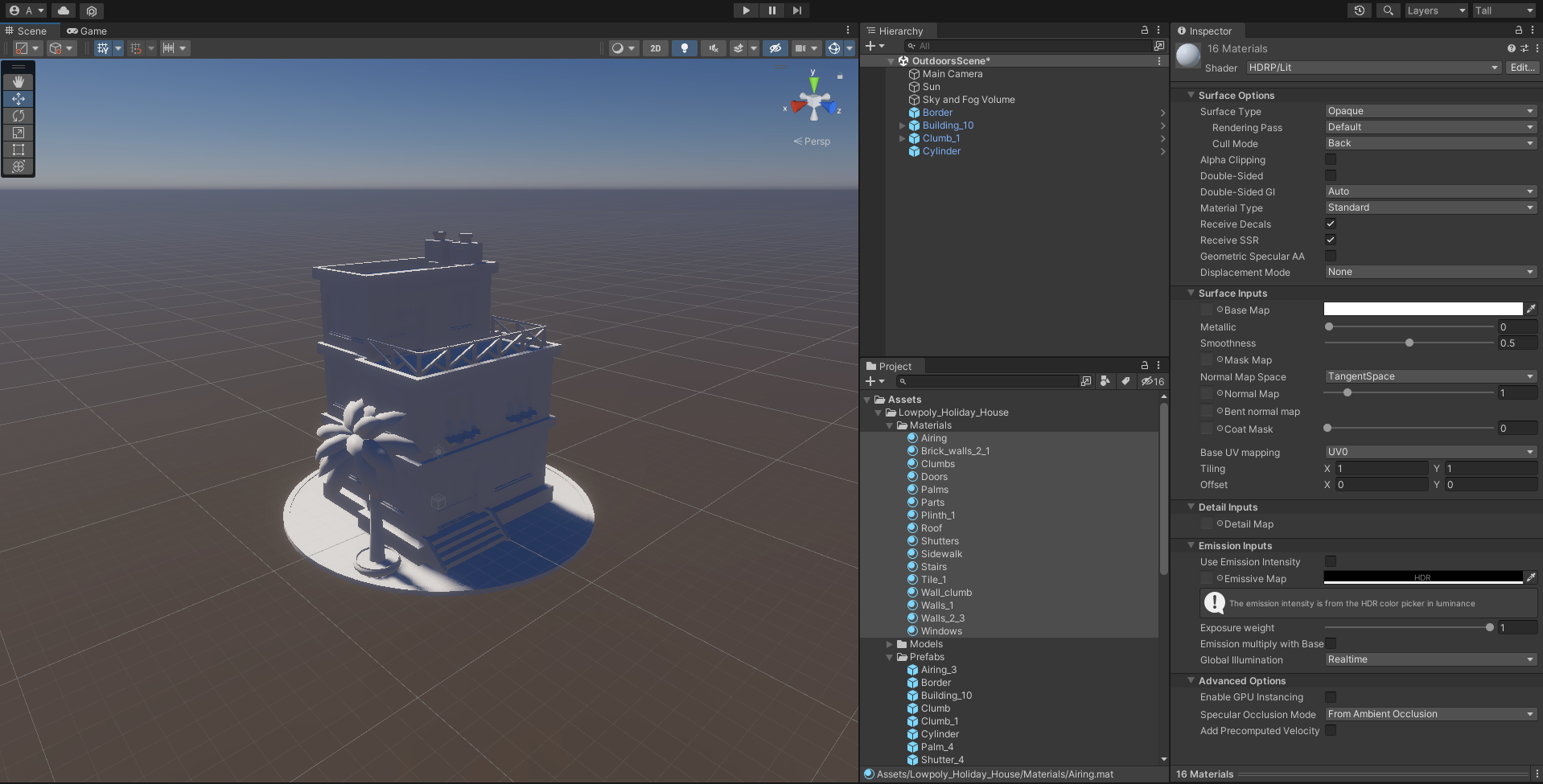Screen dimensions: 1543x784
Task: Select the Brick_walls_2_1 material
Action: click(955, 451)
